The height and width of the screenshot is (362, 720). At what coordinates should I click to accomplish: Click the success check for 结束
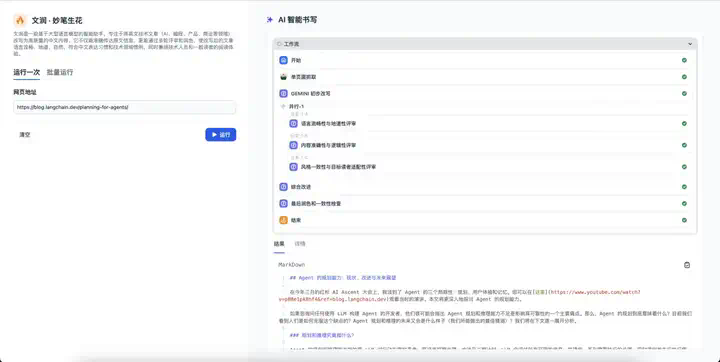coord(684,220)
